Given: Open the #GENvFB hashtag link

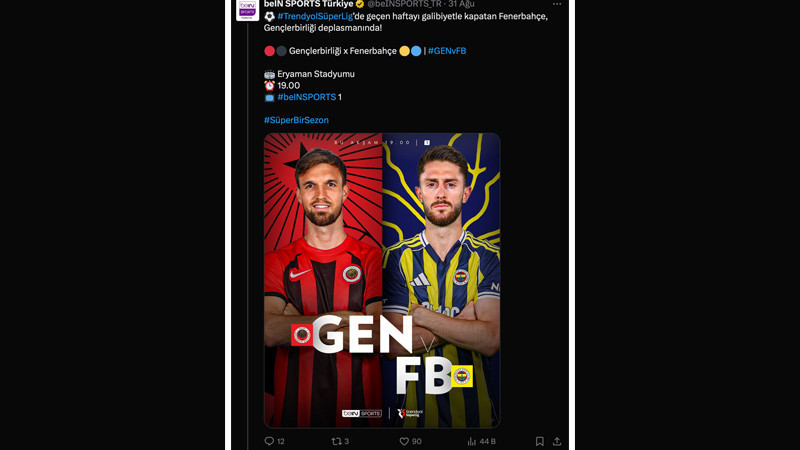Looking at the screenshot, I should (x=447, y=51).
